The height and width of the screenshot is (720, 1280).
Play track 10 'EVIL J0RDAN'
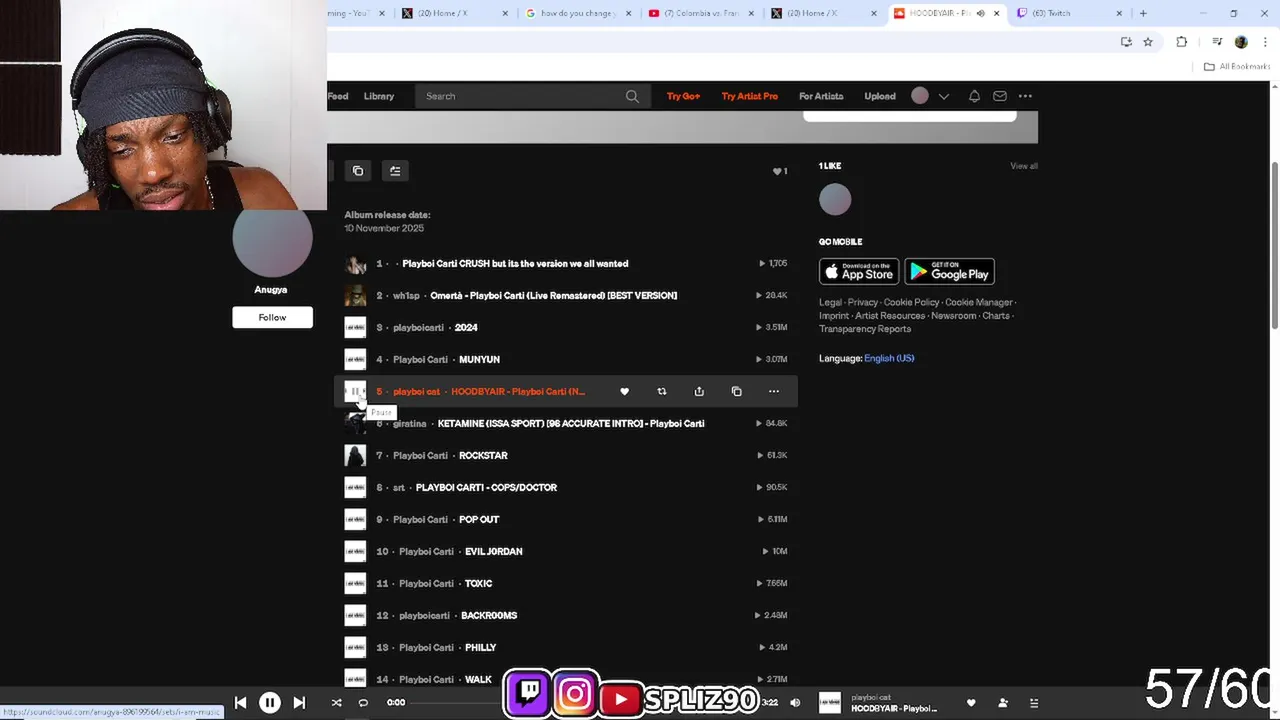(493, 551)
